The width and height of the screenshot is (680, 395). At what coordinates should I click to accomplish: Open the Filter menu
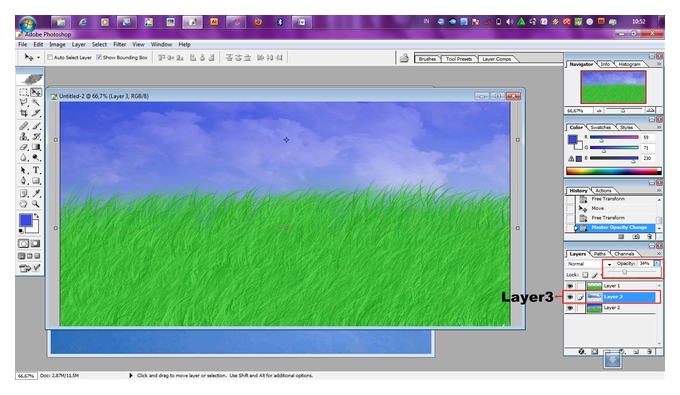120,44
